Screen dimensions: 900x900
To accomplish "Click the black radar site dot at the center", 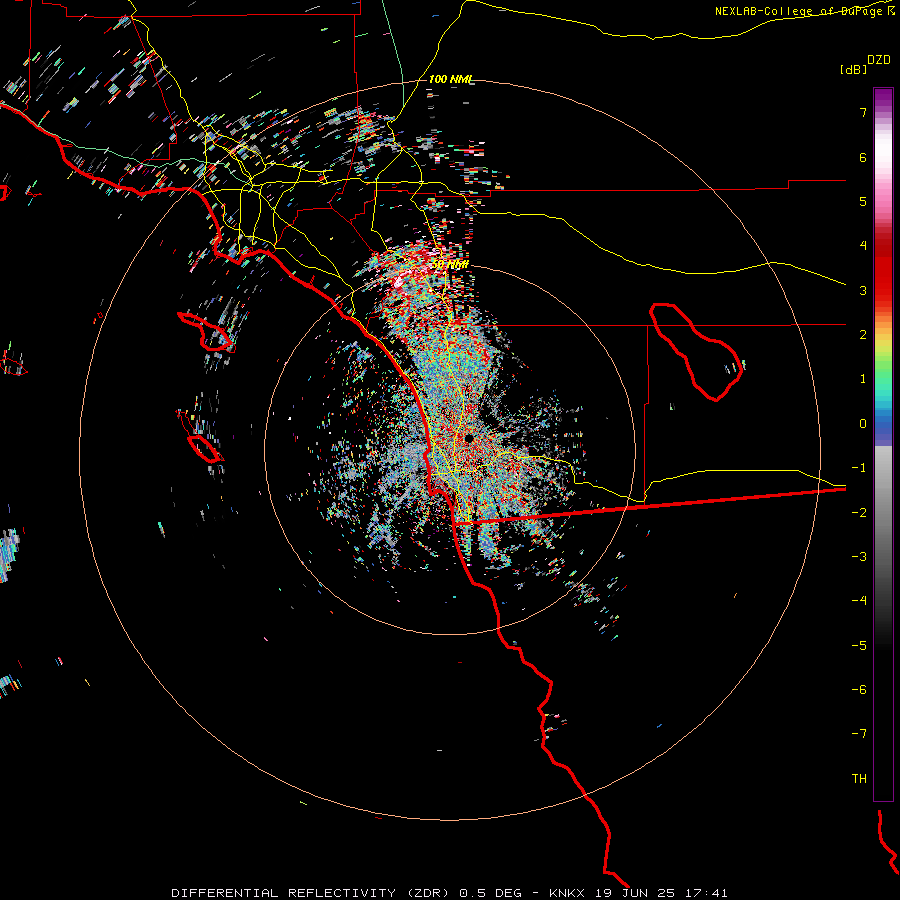I will coord(469,439).
